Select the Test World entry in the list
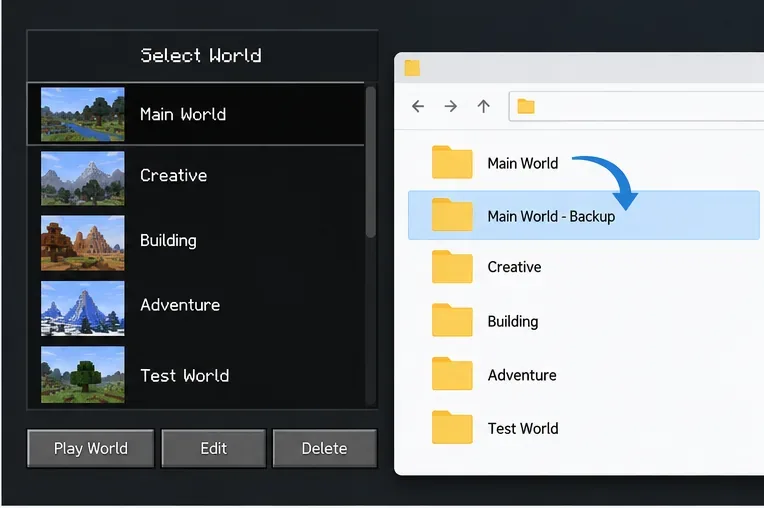Viewport: 764px width, 508px height. (x=195, y=374)
